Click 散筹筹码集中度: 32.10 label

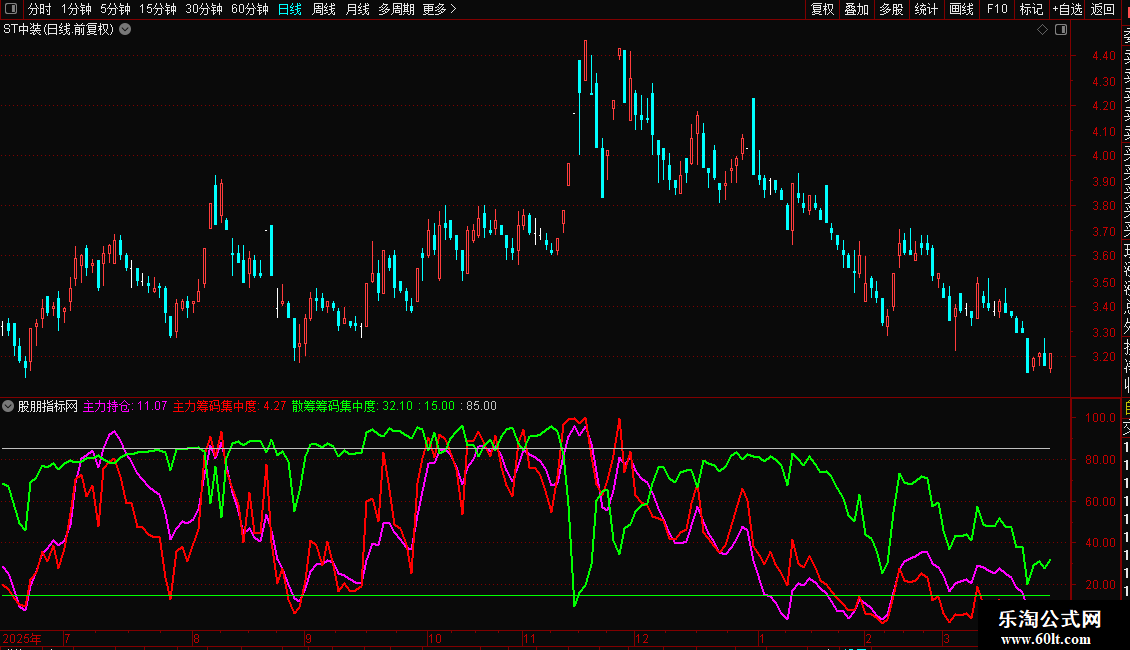point(352,406)
